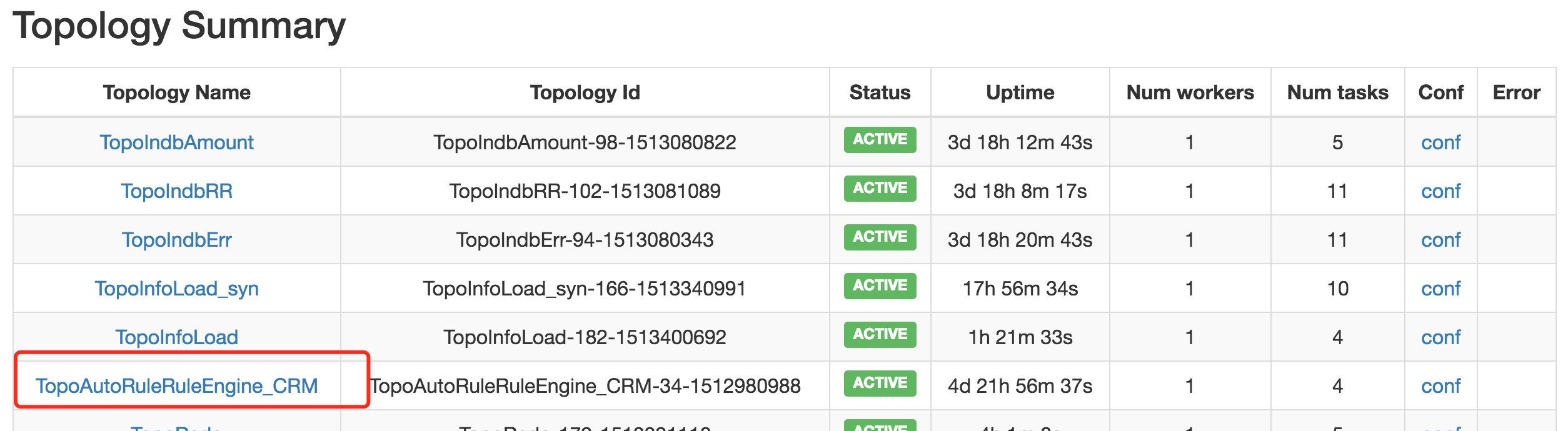Click the Num tasks column header
This screenshot has height=431, width=1568.
1337,92
